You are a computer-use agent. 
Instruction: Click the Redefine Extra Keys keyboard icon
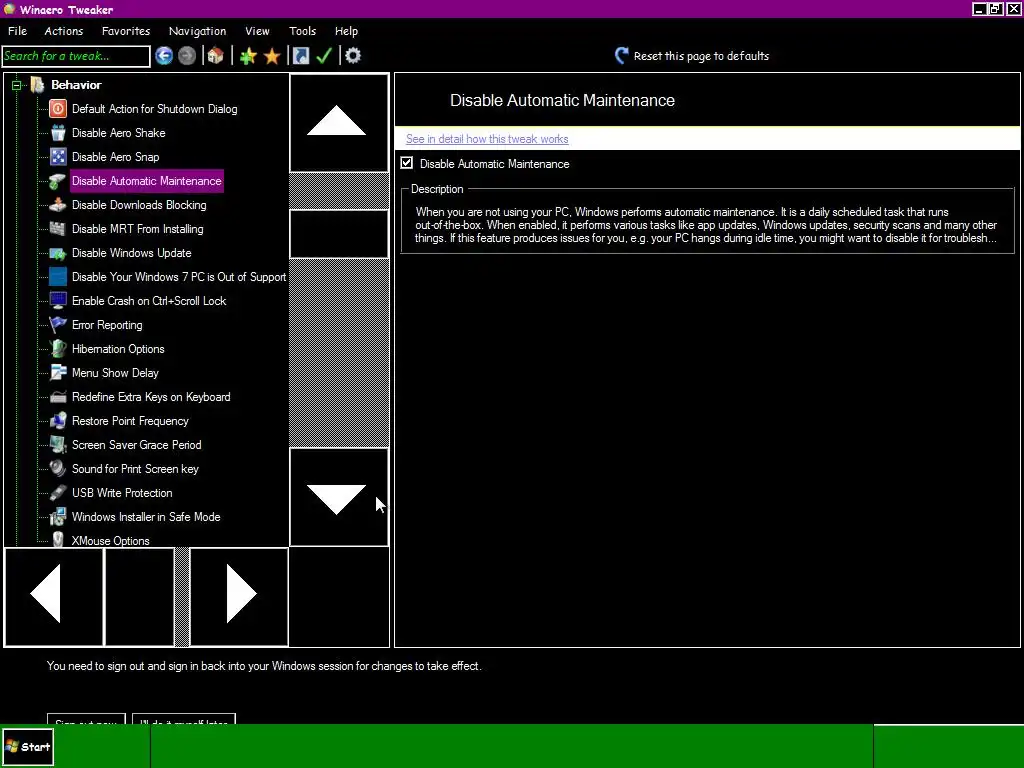click(58, 397)
